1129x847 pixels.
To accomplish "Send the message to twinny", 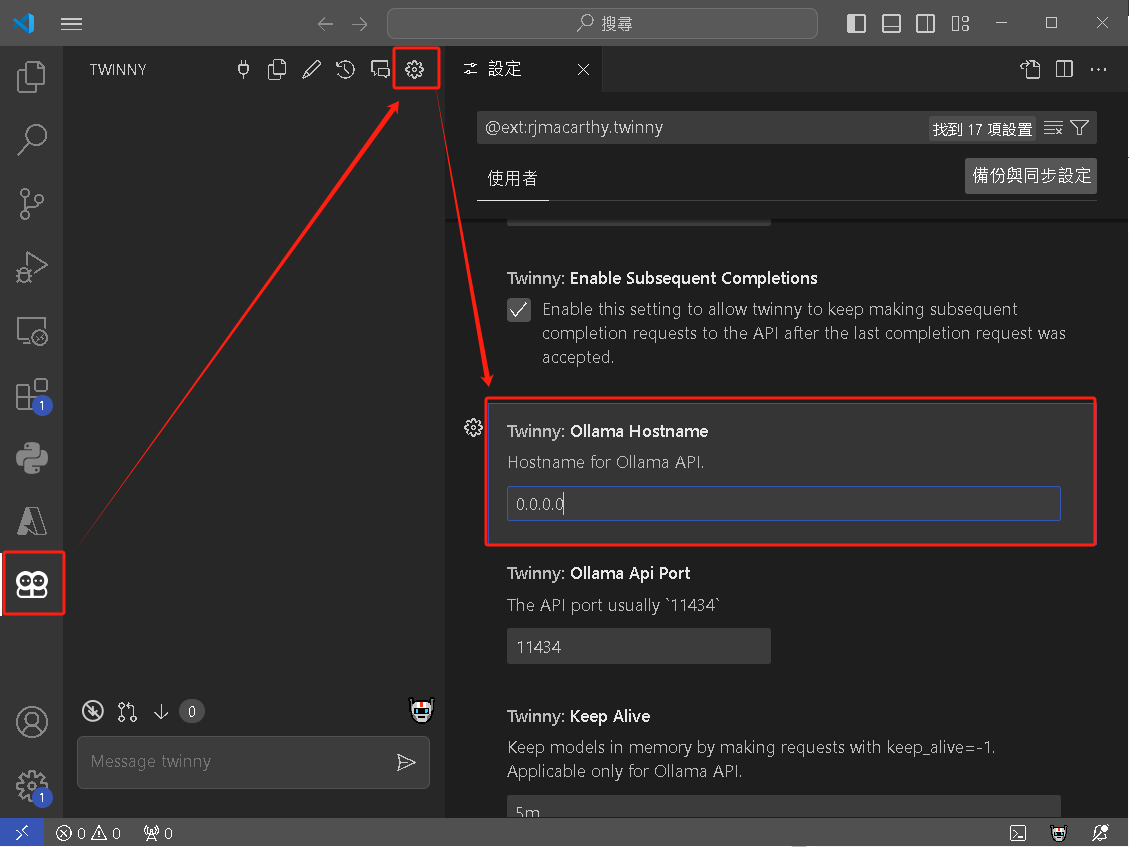I will [x=406, y=762].
